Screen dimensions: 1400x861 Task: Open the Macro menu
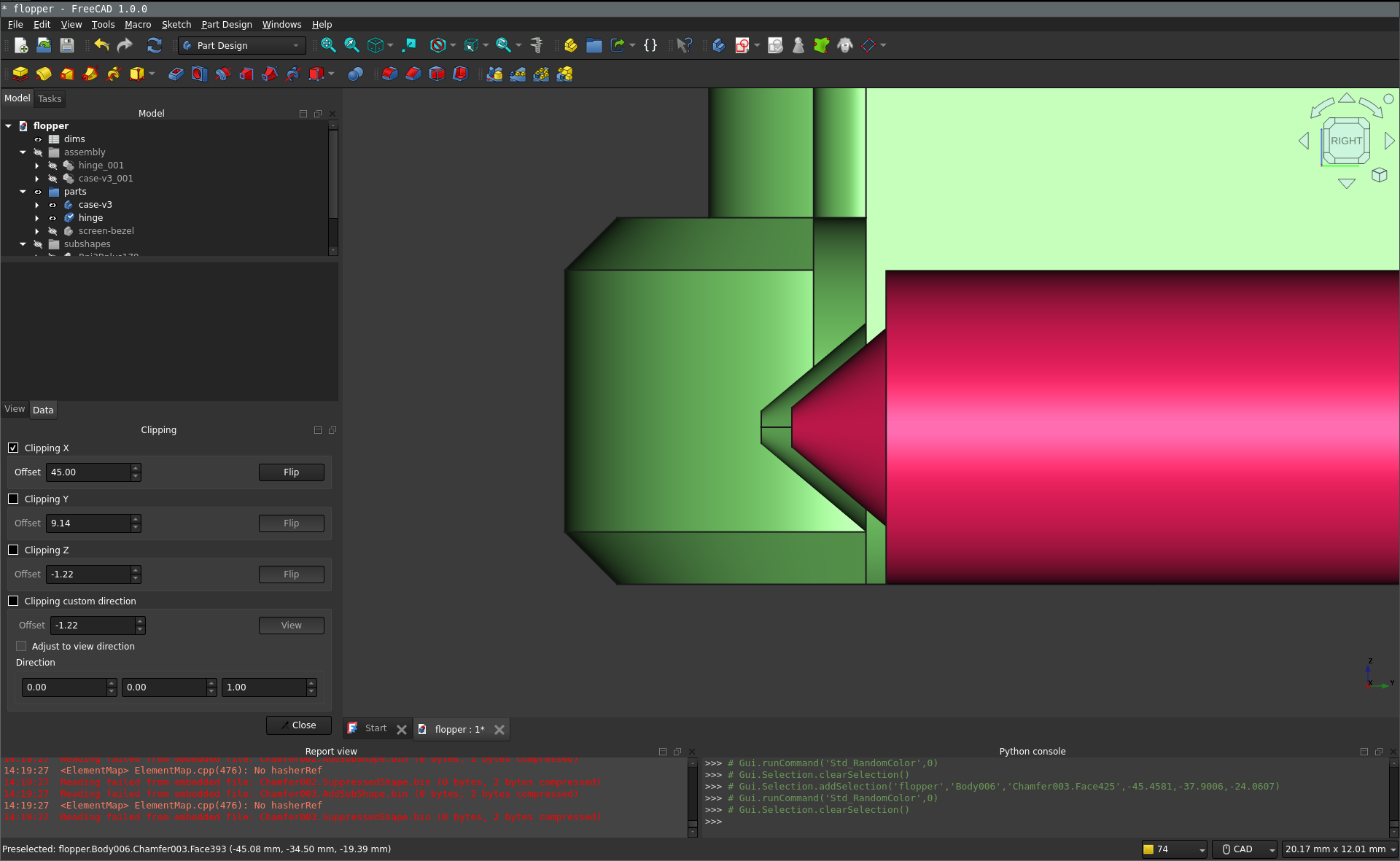[138, 24]
